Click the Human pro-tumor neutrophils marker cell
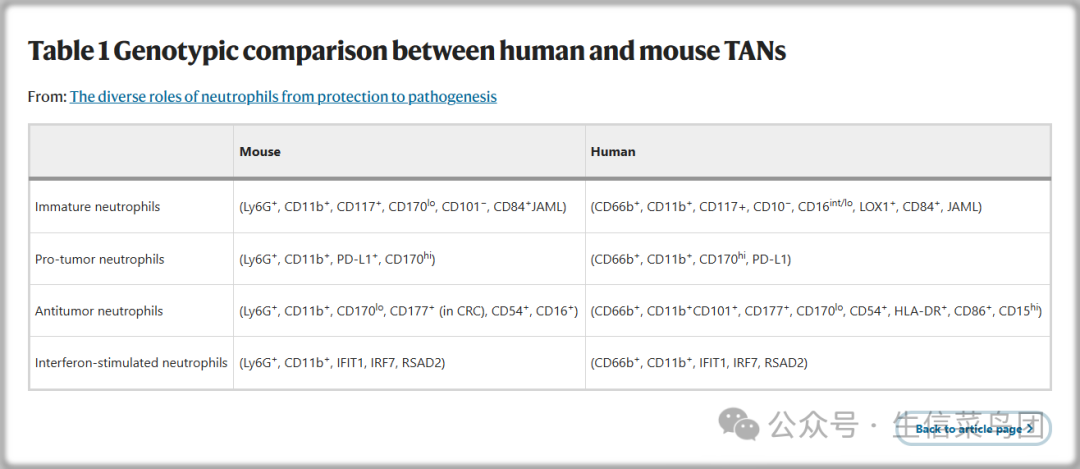Screen dimensions: 1080x469 pos(690,259)
